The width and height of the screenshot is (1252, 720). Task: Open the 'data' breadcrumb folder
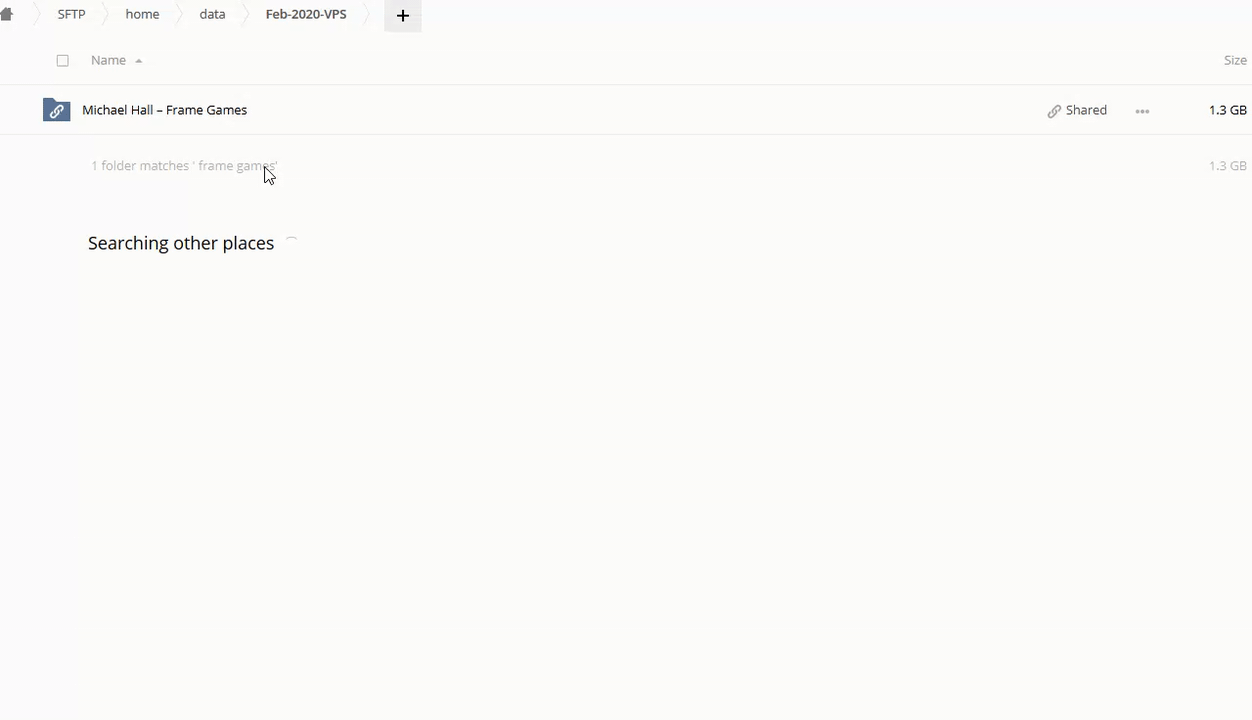[212, 15]
